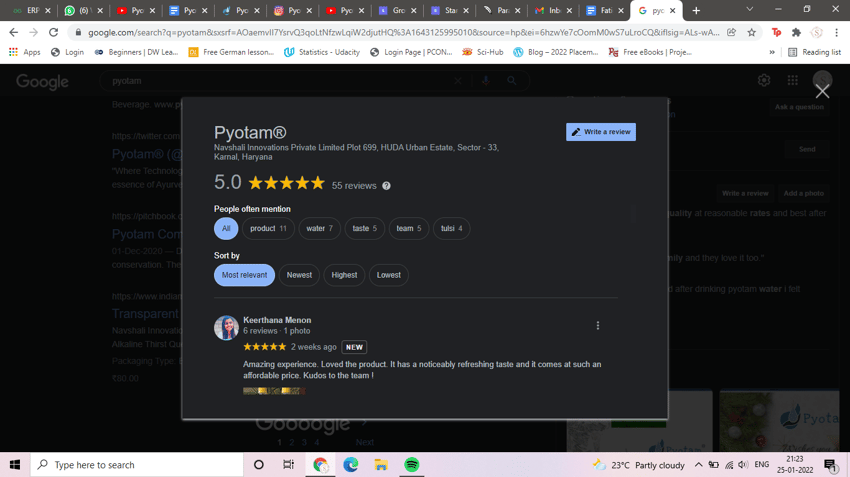Switch to the Instagram tab
The image size is (850, 477).
(x=292, y=10)
